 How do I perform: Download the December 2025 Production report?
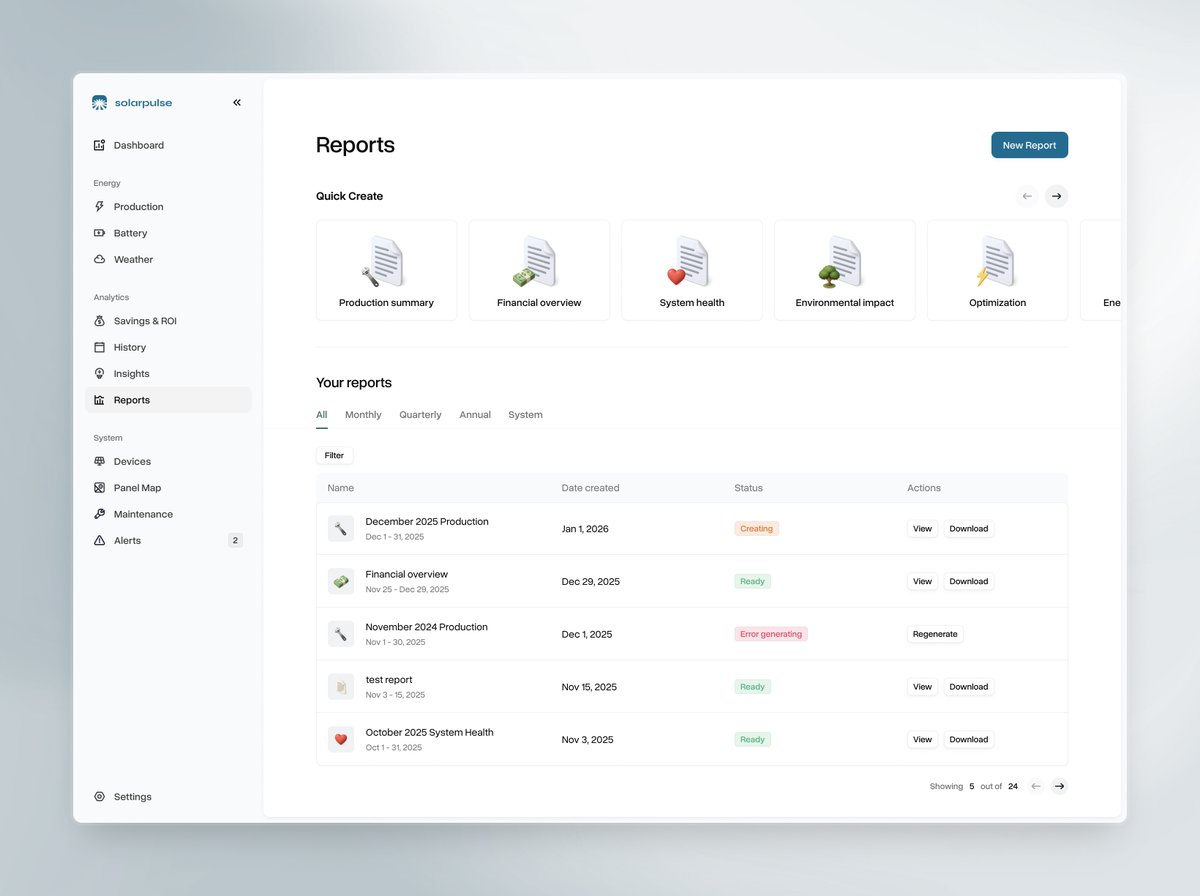(968, 529)
